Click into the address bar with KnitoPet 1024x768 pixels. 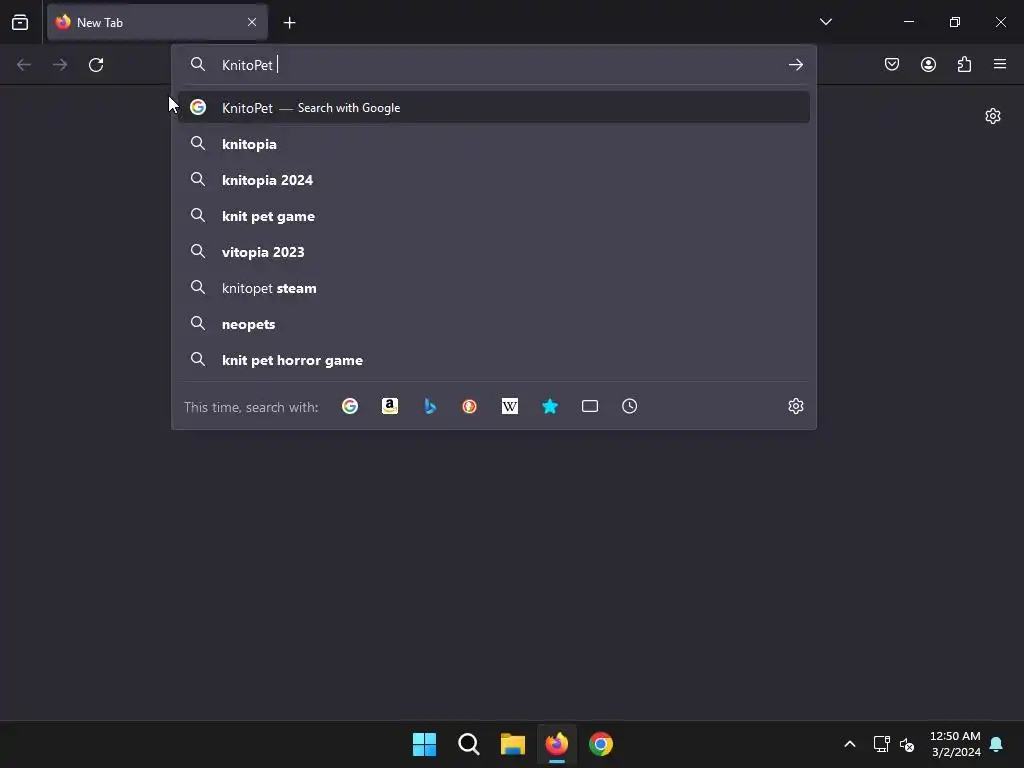[x=493, y=65]
